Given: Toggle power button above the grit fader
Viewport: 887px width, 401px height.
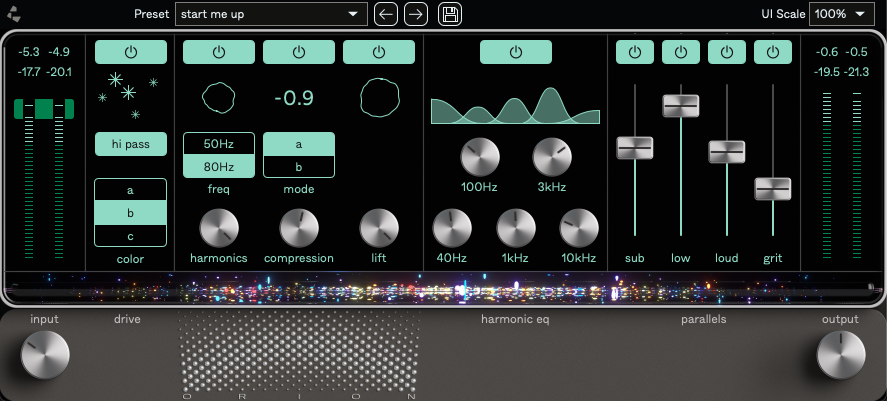Looking at the screenshot, I should click(x=772, y=52).
